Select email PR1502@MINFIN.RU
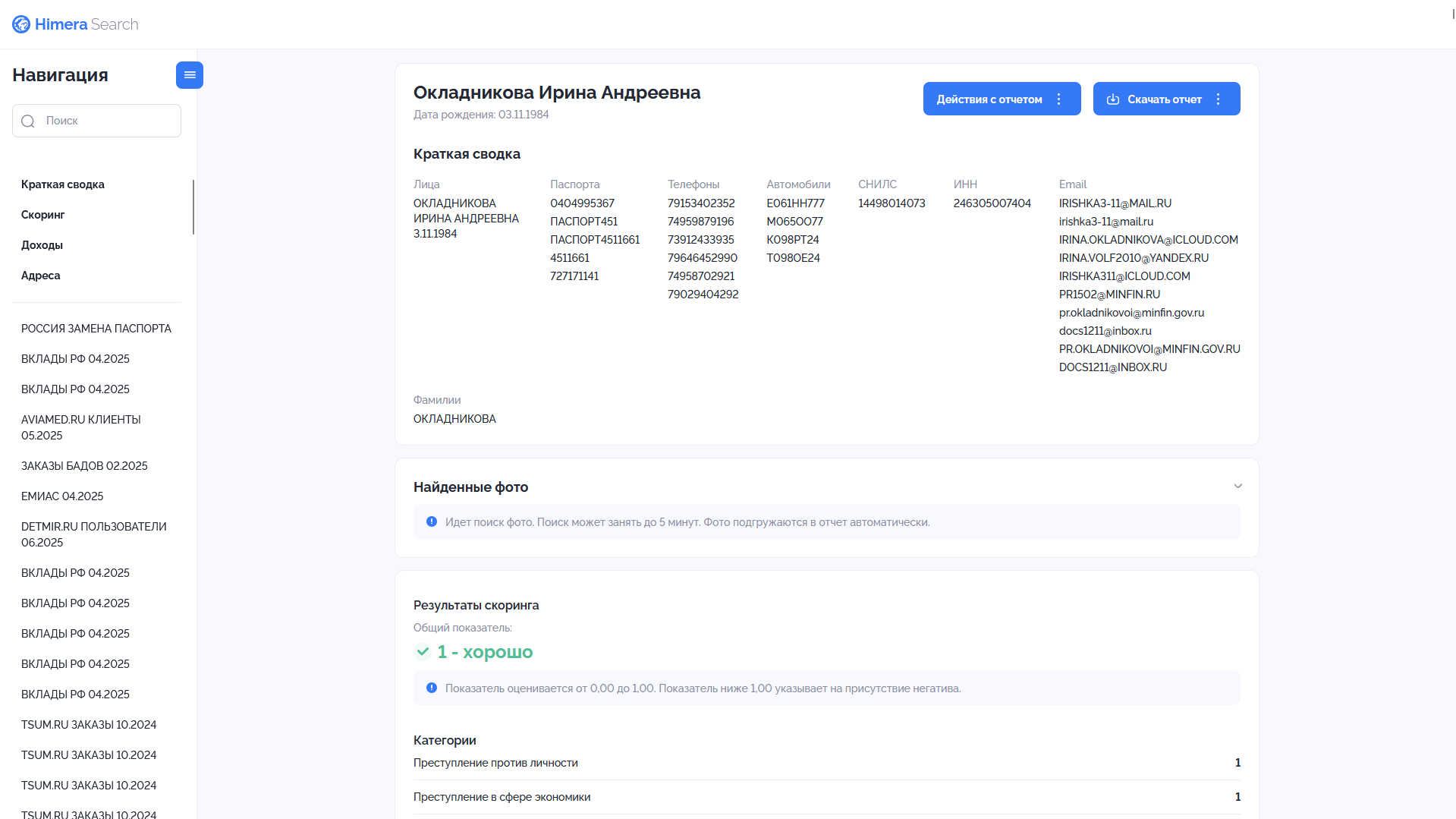The width and height of the screenshot is (1456, 819). [x=1109, y=295]
